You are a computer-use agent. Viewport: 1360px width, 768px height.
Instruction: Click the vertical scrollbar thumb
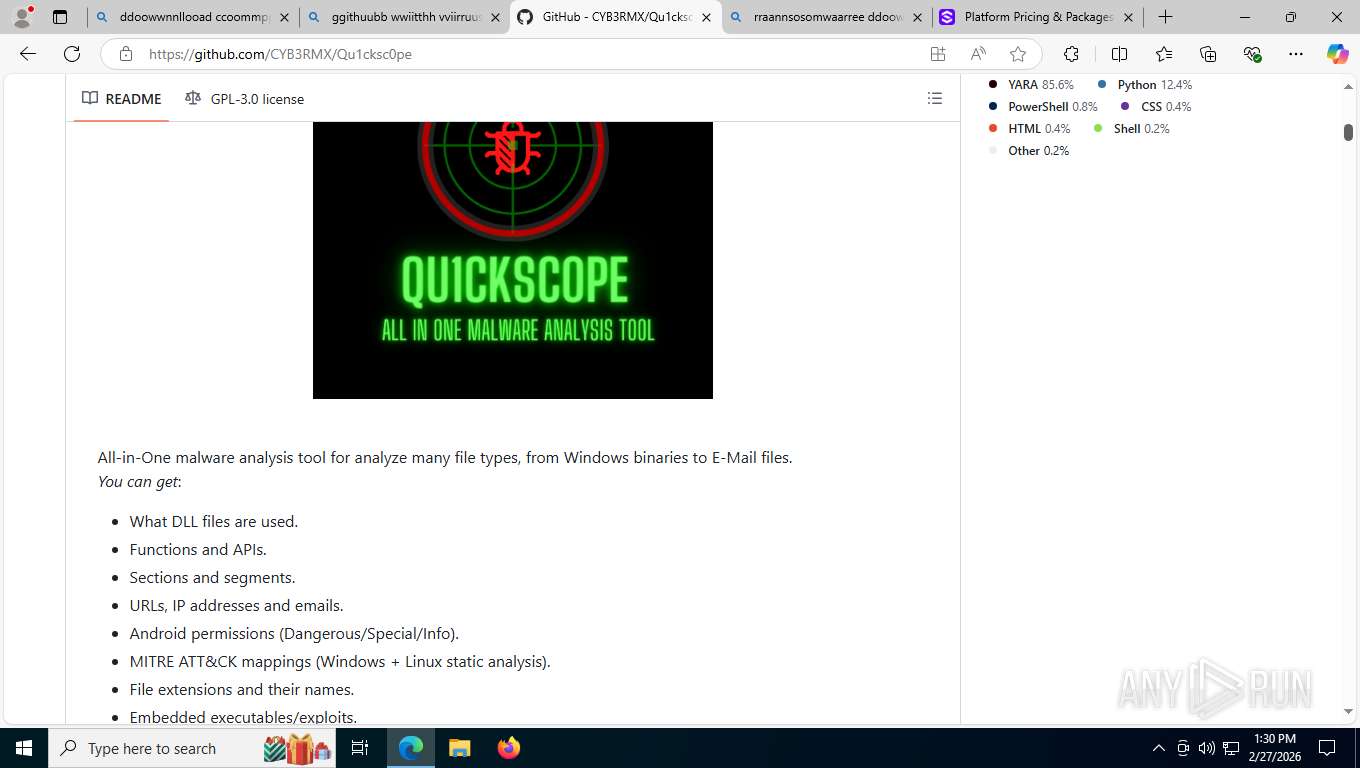pyautogui.click(x=1348, y=132)
